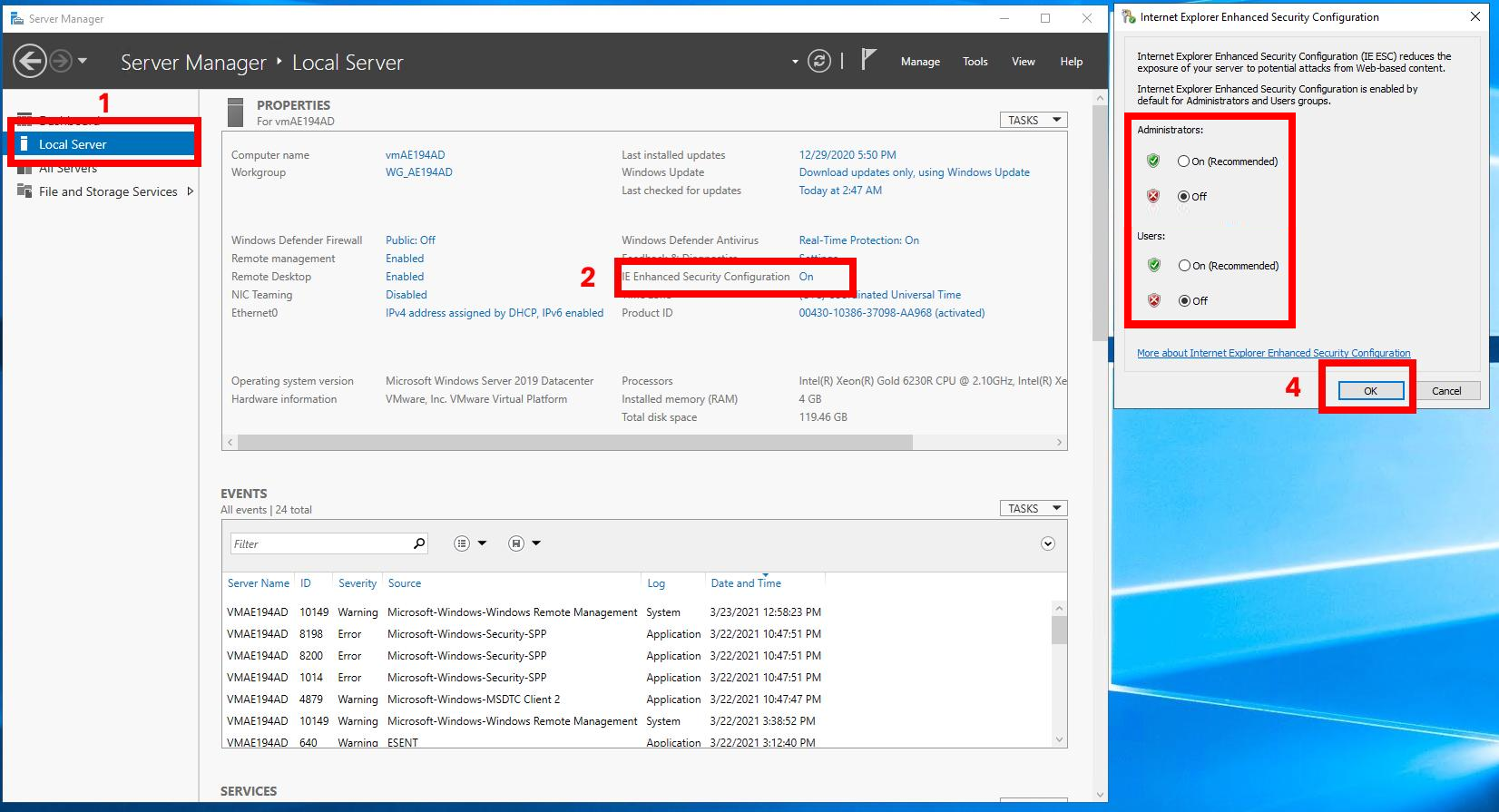Viewport: 1499px width, 812px height.
Task: Open the criteria dropdown arrow
Action: 482,543
